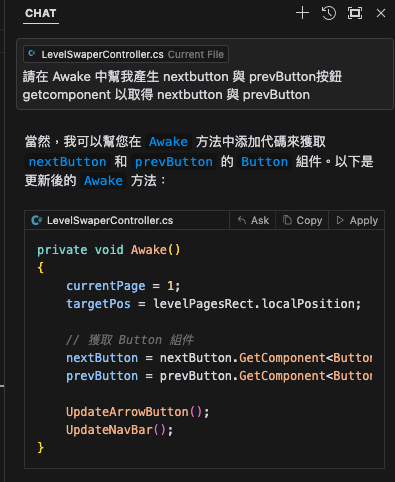
Task: Open LevelSwaperController.cs from code block header
Action: click(x=110, y=220)
